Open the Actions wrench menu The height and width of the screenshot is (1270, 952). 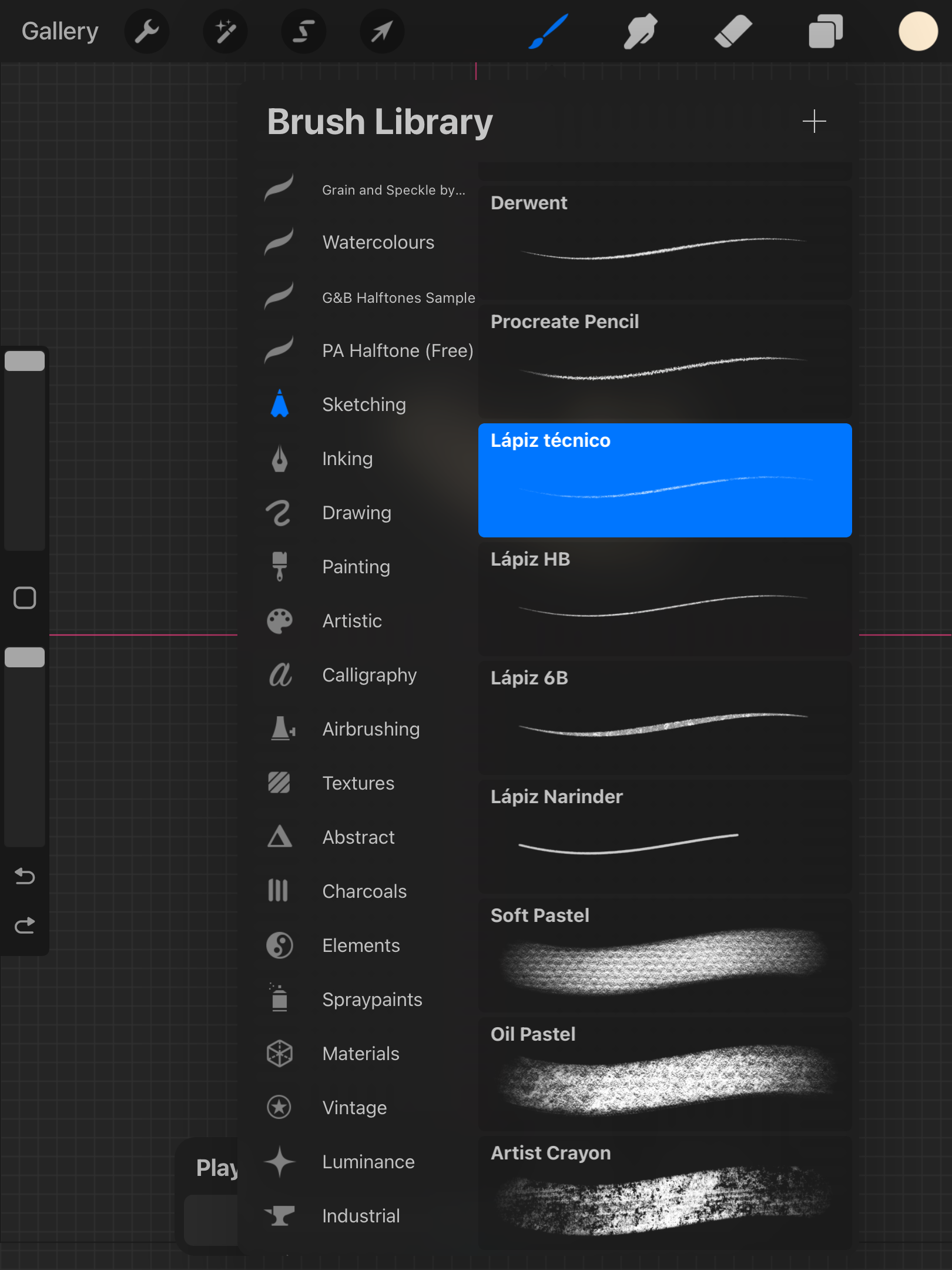coord(147,31)
